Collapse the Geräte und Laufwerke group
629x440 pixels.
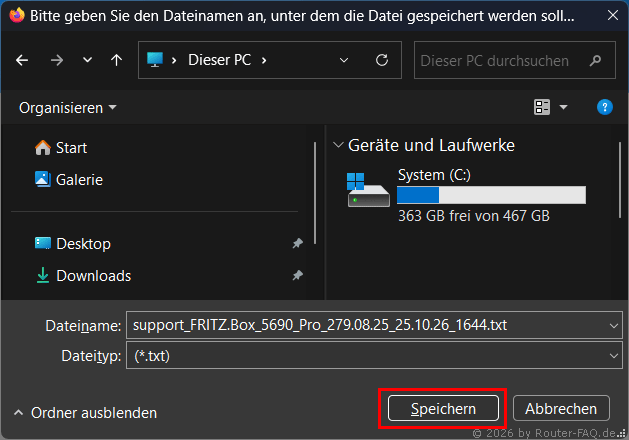click(338, 145)
